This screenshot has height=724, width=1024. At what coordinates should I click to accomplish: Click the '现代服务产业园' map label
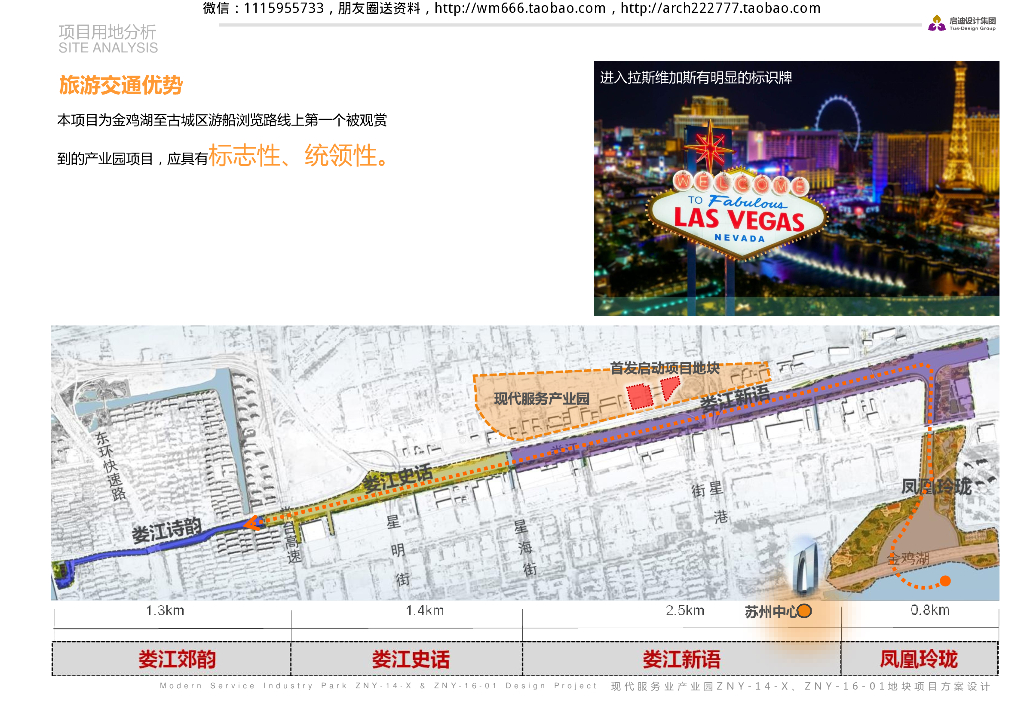(x=541, y=398)
